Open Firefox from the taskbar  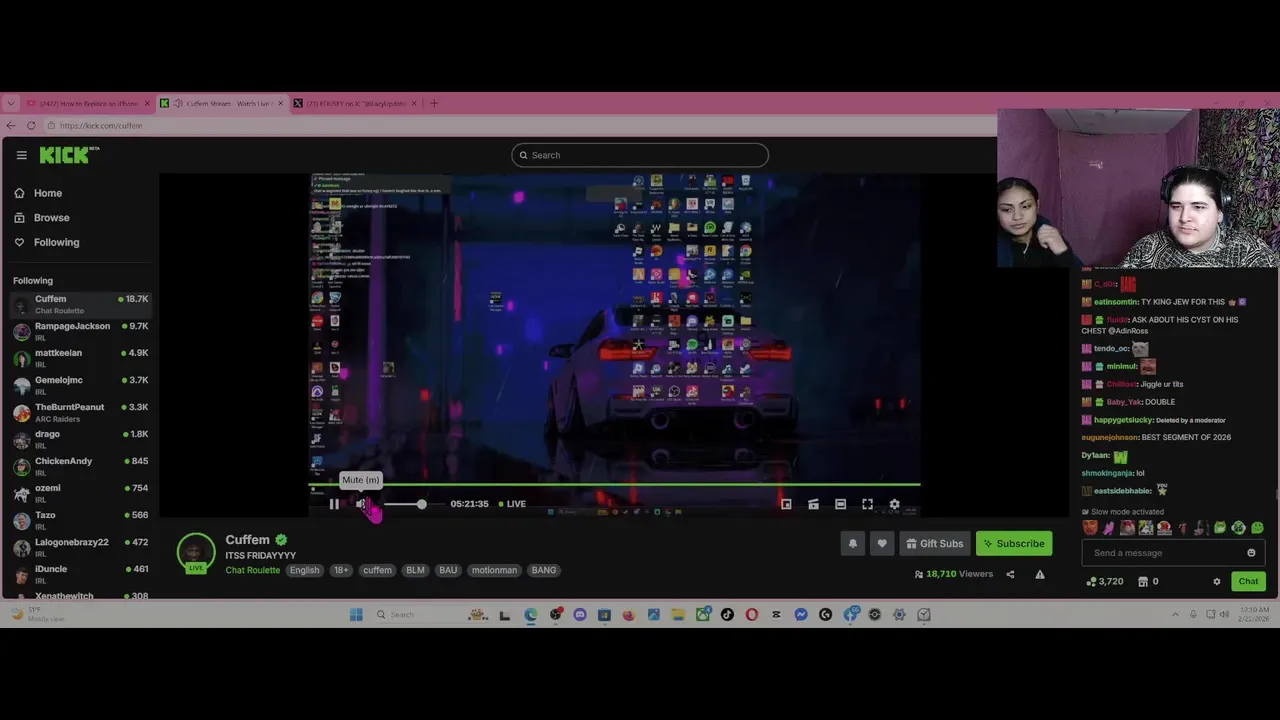pos(629,614)
